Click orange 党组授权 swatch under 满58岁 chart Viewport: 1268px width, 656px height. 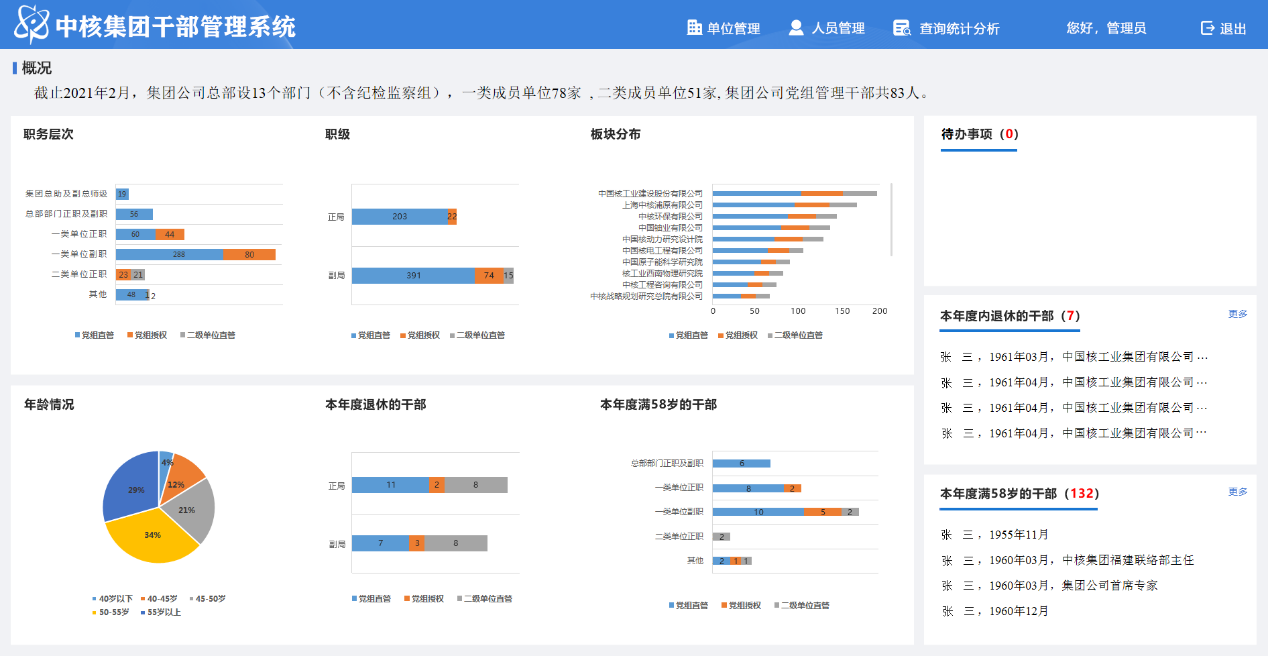point(723,605)
